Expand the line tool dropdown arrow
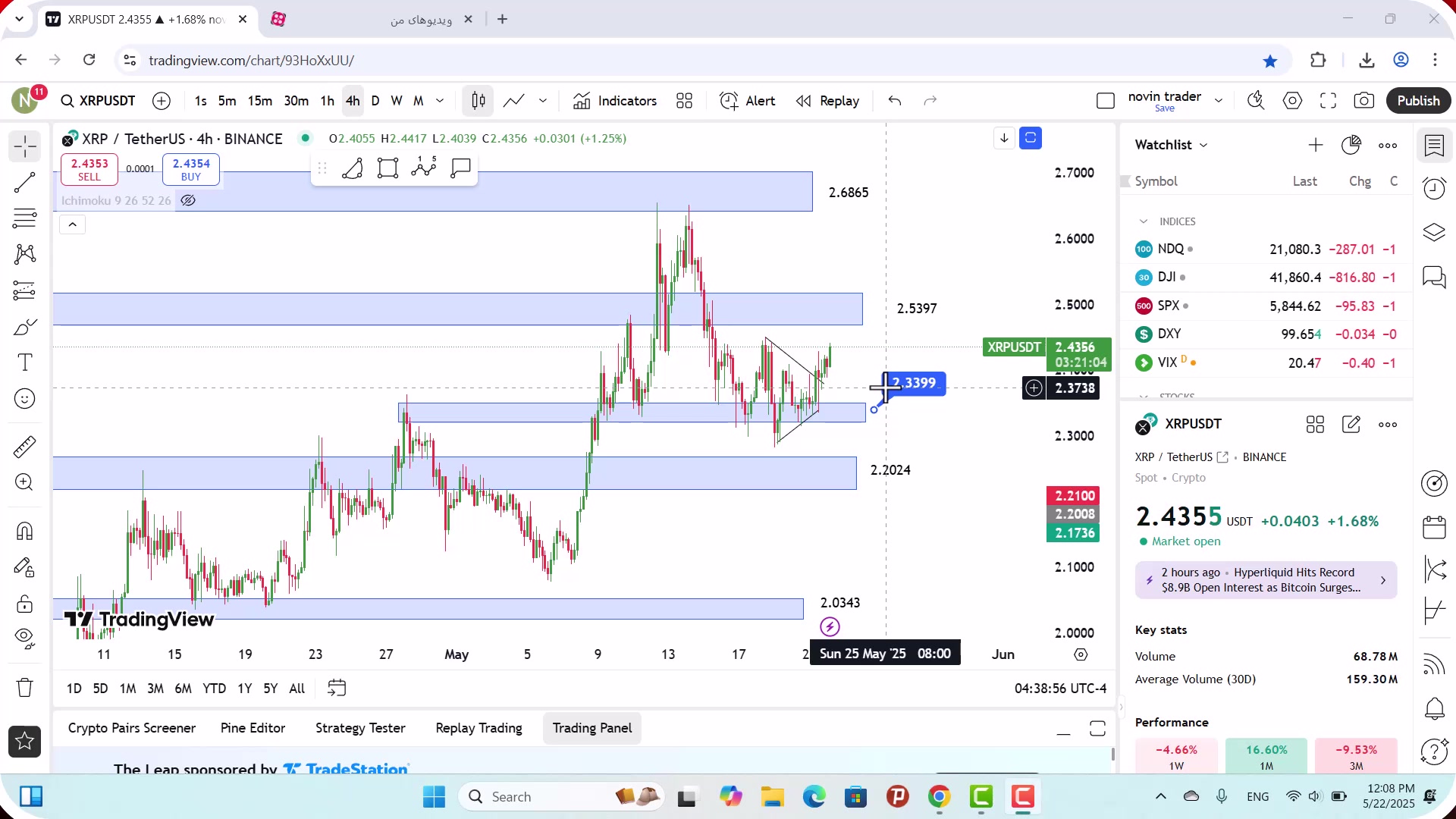This screenshot has width=1456, height=819. (543, 101)
